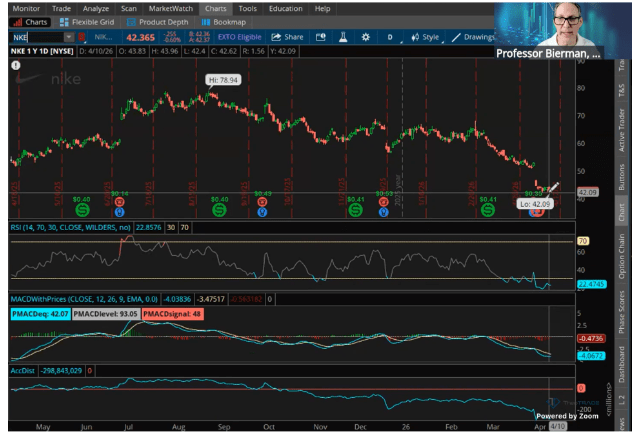Open Edit Studies flask icon
The height and width of the screenshot is (434, 638).
(343, 37)
